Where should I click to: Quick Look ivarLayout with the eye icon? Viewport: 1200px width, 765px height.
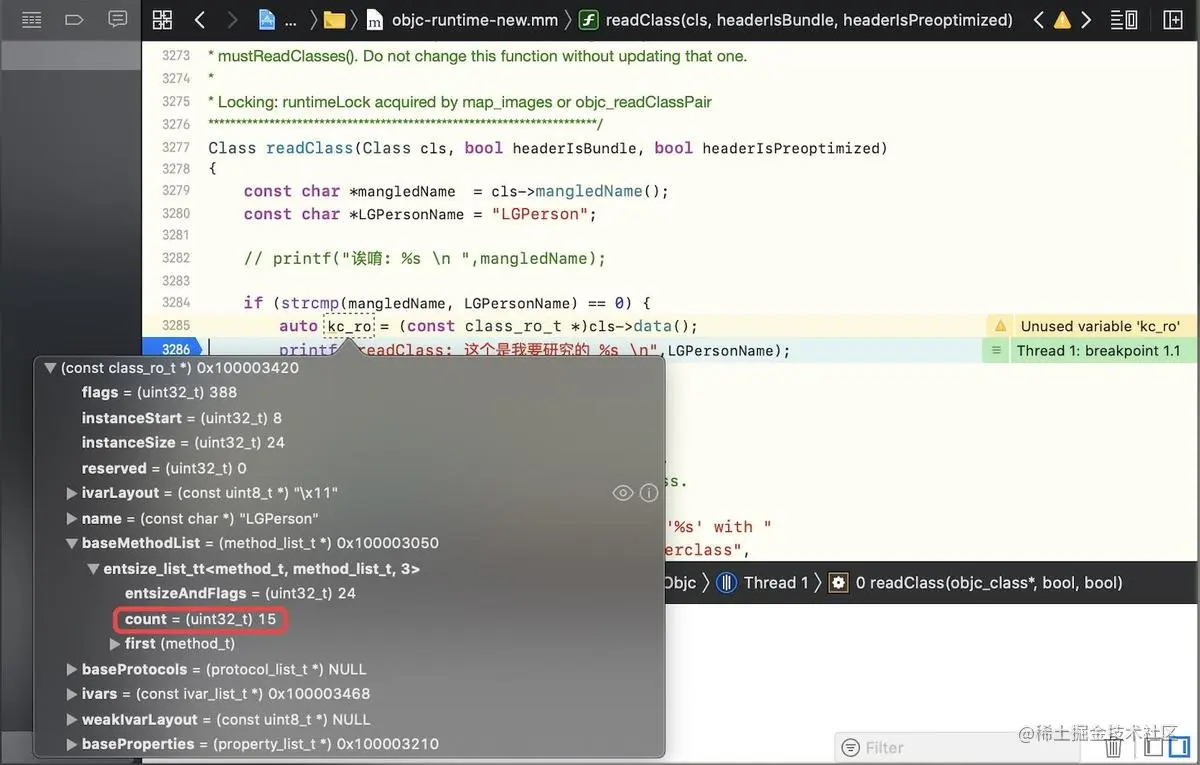[622, 493]
